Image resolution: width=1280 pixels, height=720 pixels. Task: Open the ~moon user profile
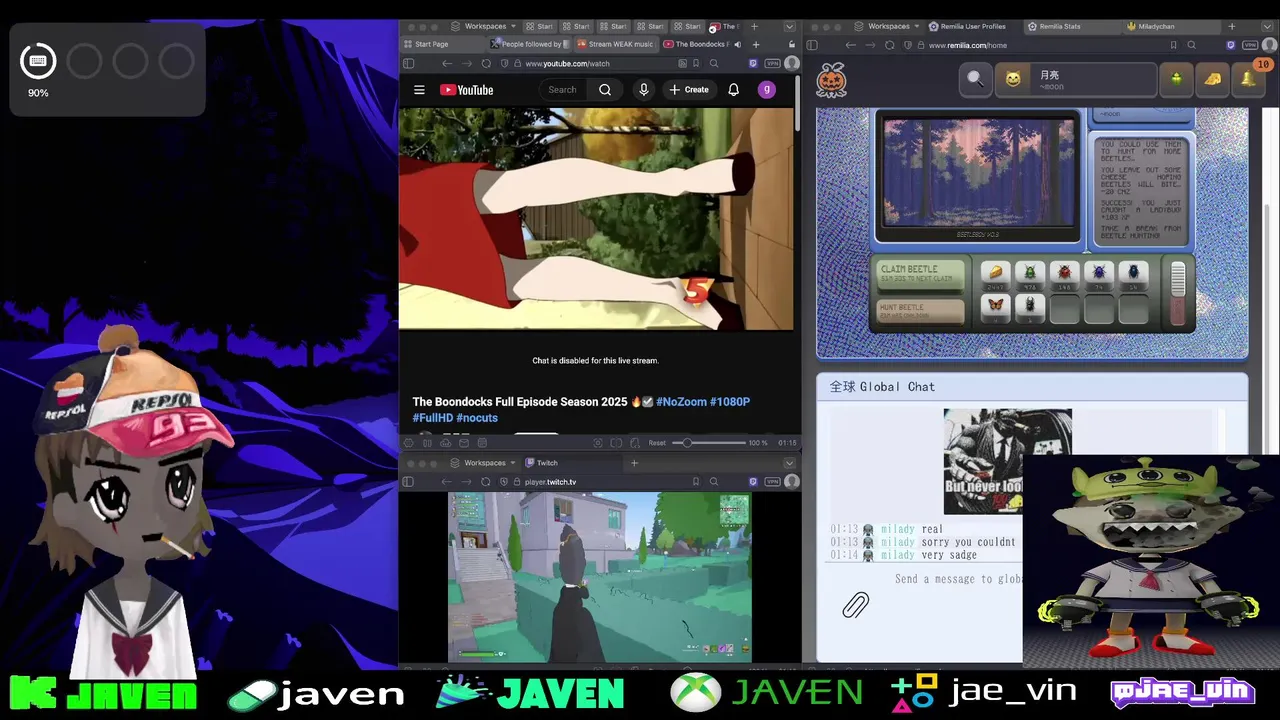coord(1075,79)
